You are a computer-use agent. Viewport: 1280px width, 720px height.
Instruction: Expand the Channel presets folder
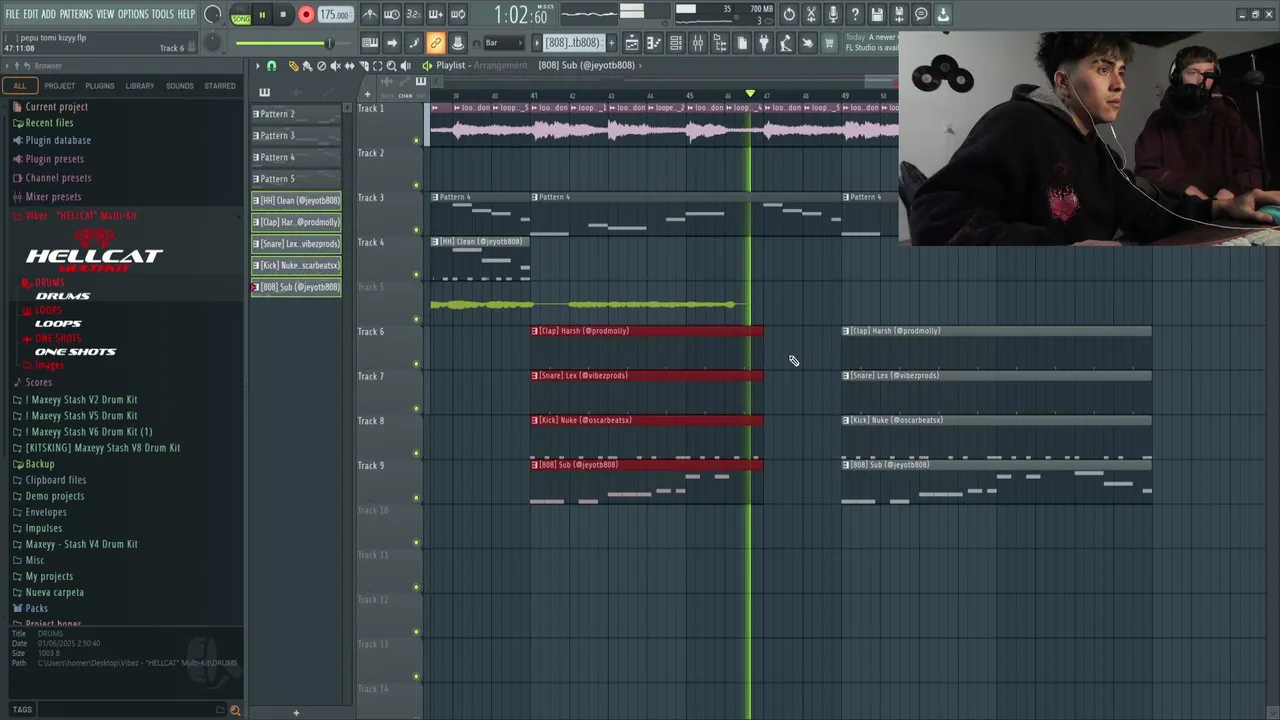tap(58, 178)
